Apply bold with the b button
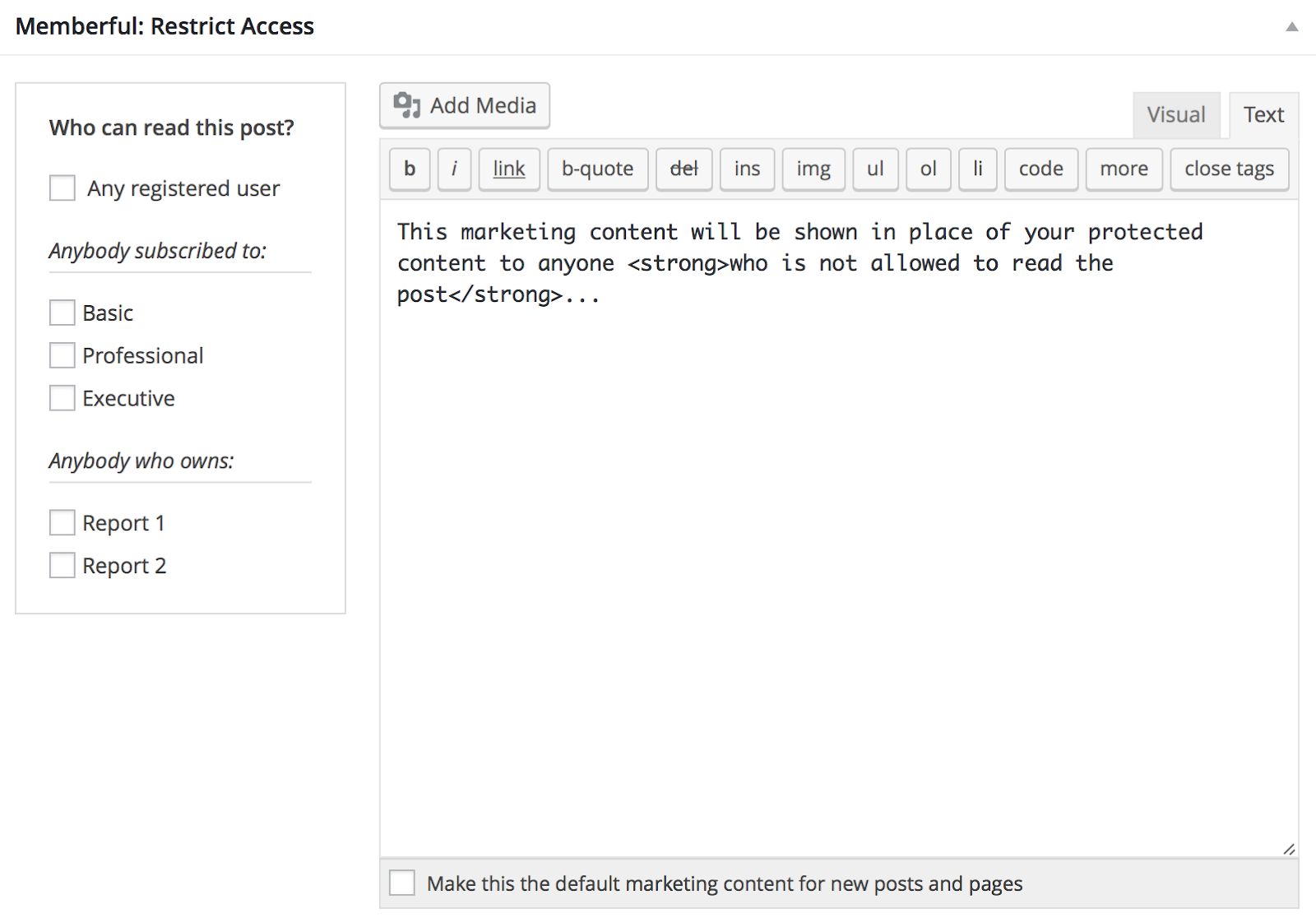This screenshot has height=922, width=1316. (x=410, y=169)
